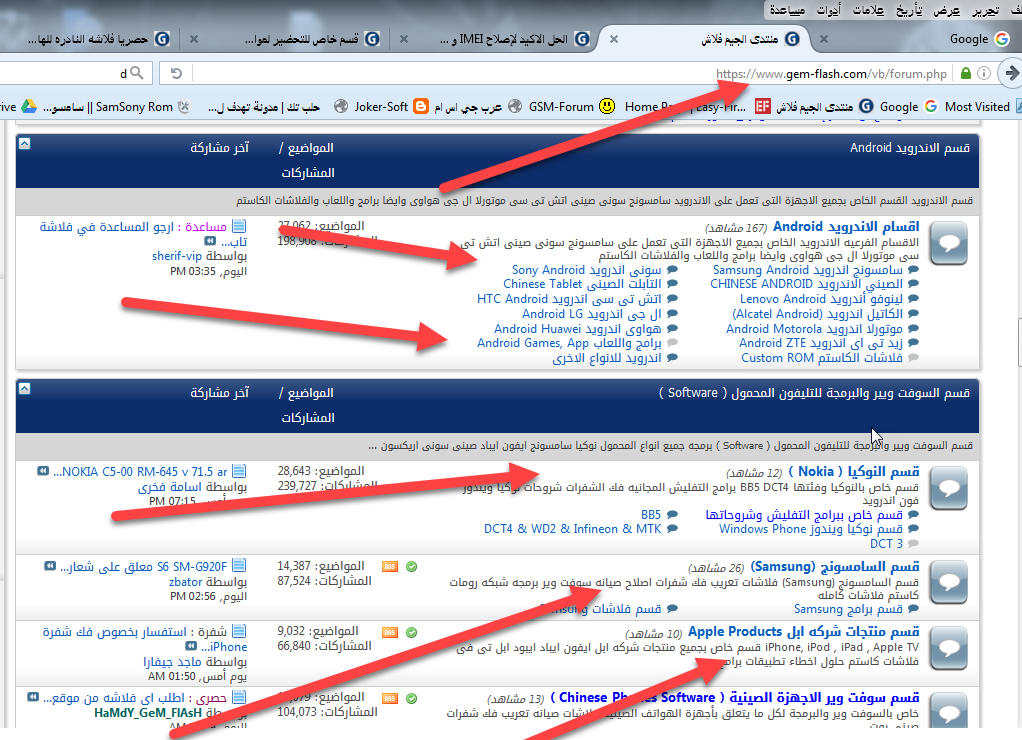
Task: Click the green padlock security icon
Action: 966,73
